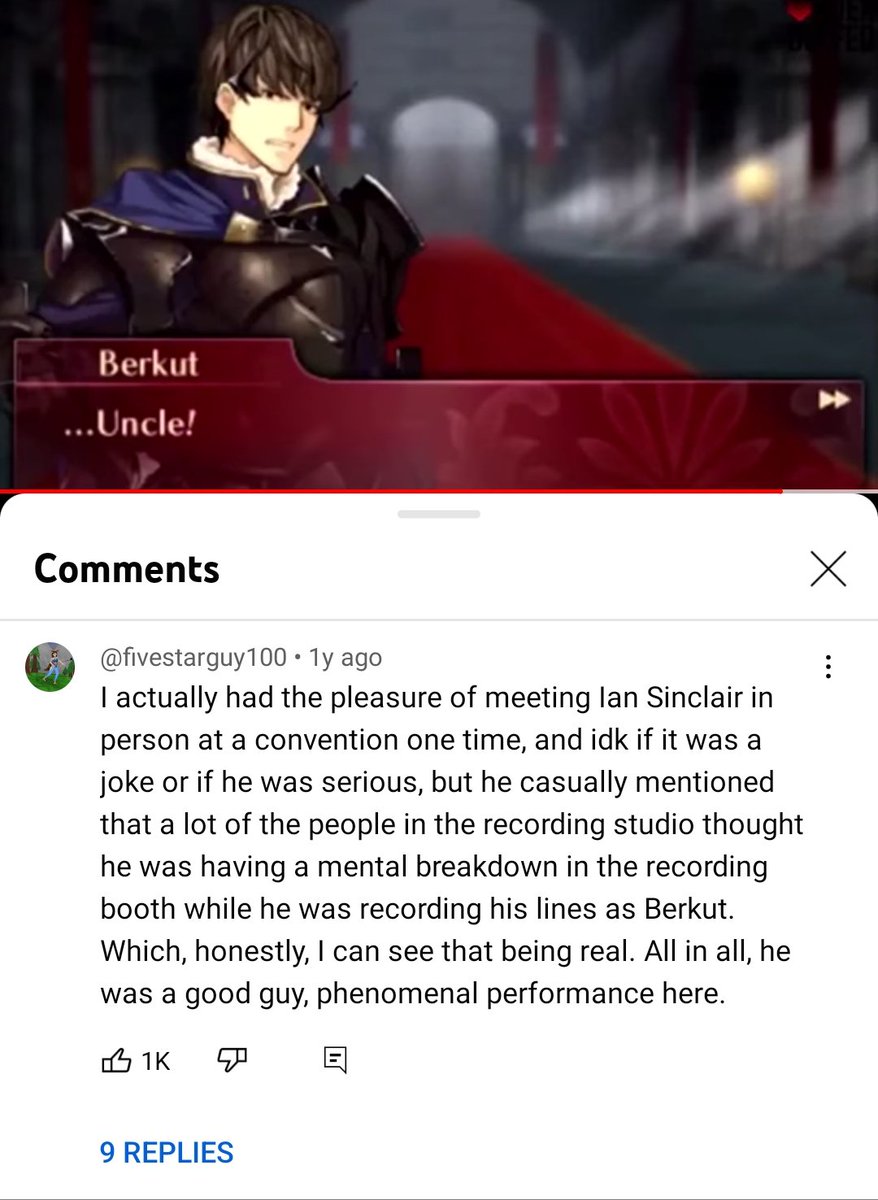The width and height of the screenshot is (878, 1200).
Task: Tap the Comments header title
Action: click(x=127, y=569)
